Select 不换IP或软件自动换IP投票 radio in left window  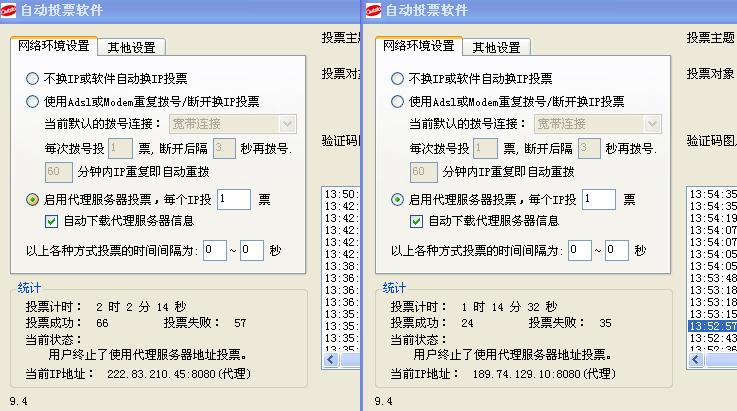[x=33, y=78]
